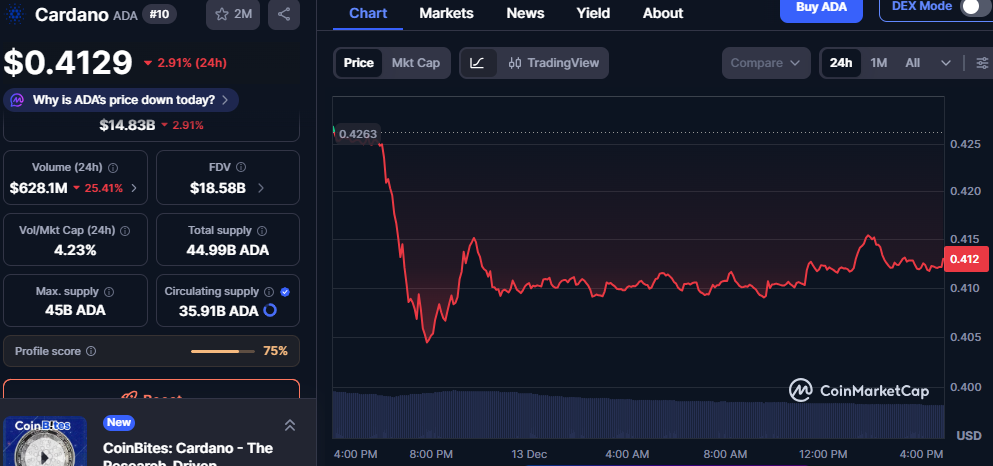Click the Max. supply info icon

tap(109, 291)
